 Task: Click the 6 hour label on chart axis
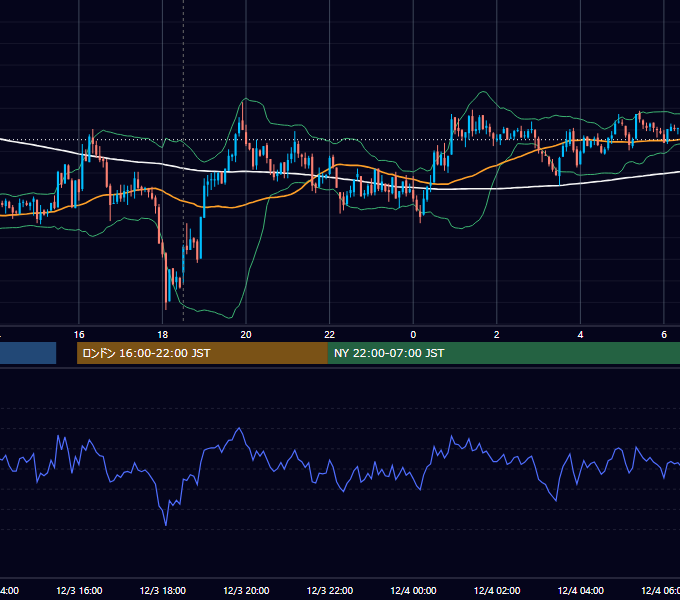coord(664,335)
